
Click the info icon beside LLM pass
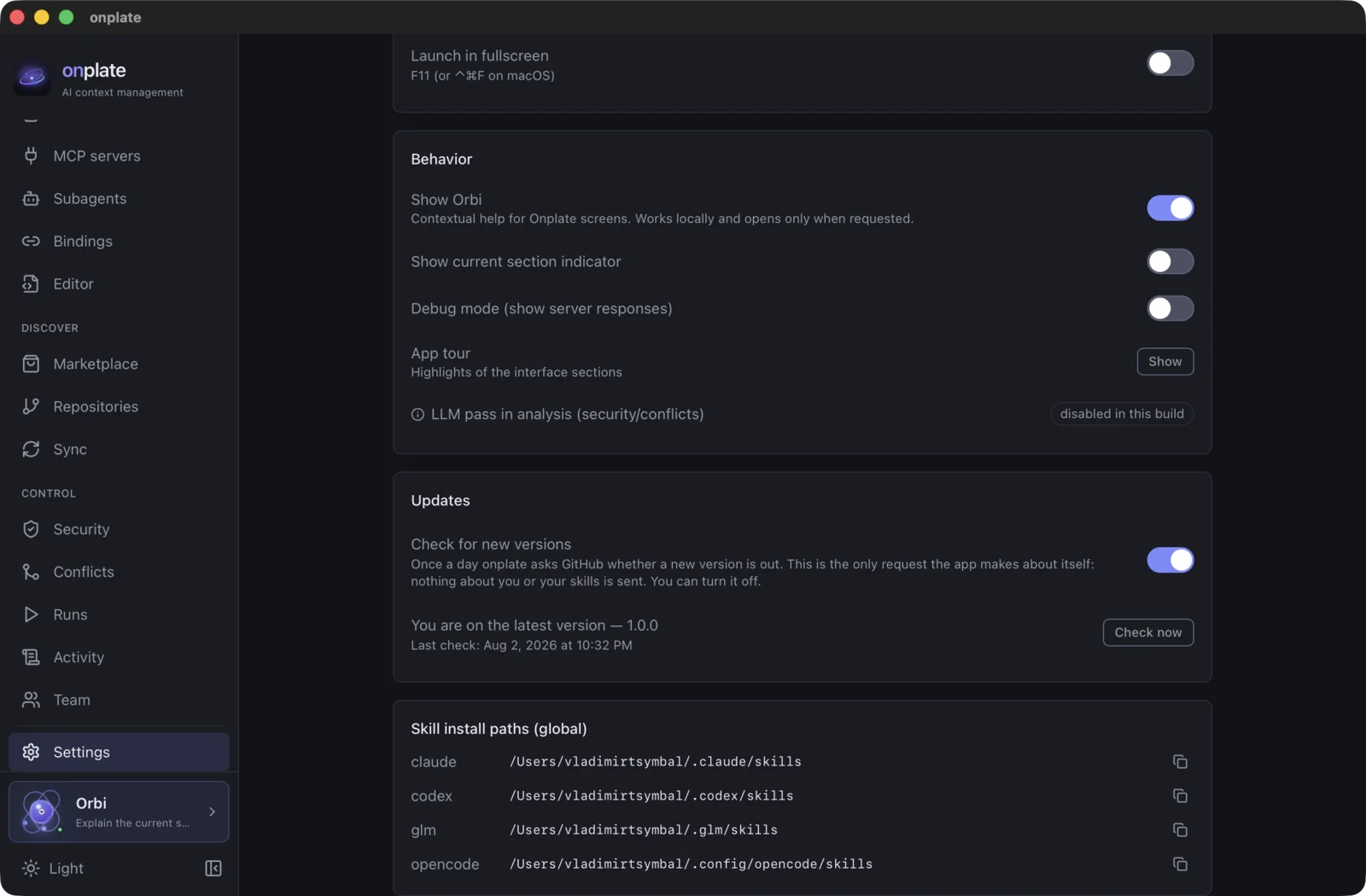click(x=417, y=415)
